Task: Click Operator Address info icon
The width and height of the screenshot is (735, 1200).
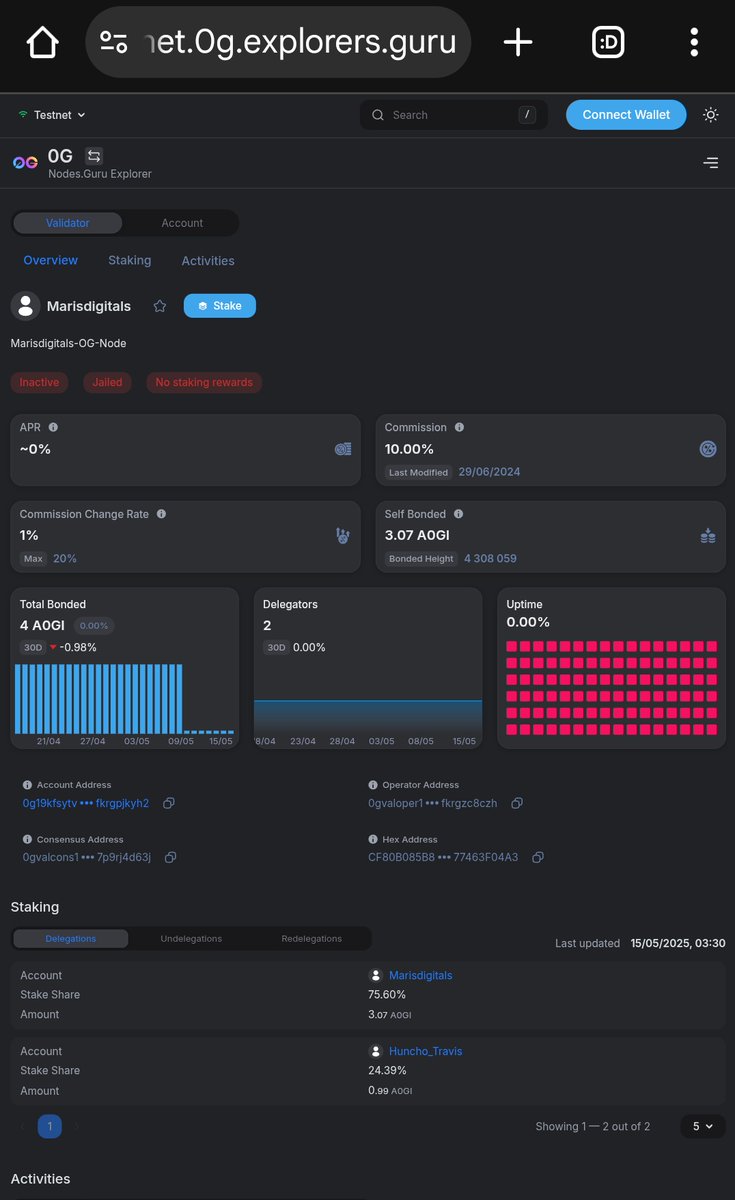Action: [x=373, y=785]
